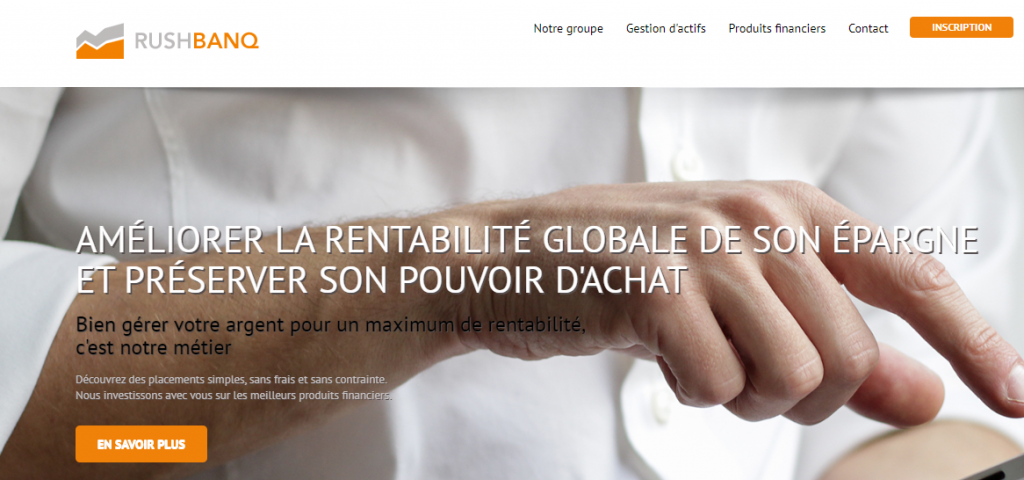Open the Notre groupe menu item
Viewport: 1024px width, 480px height.
tap(568, 29)
